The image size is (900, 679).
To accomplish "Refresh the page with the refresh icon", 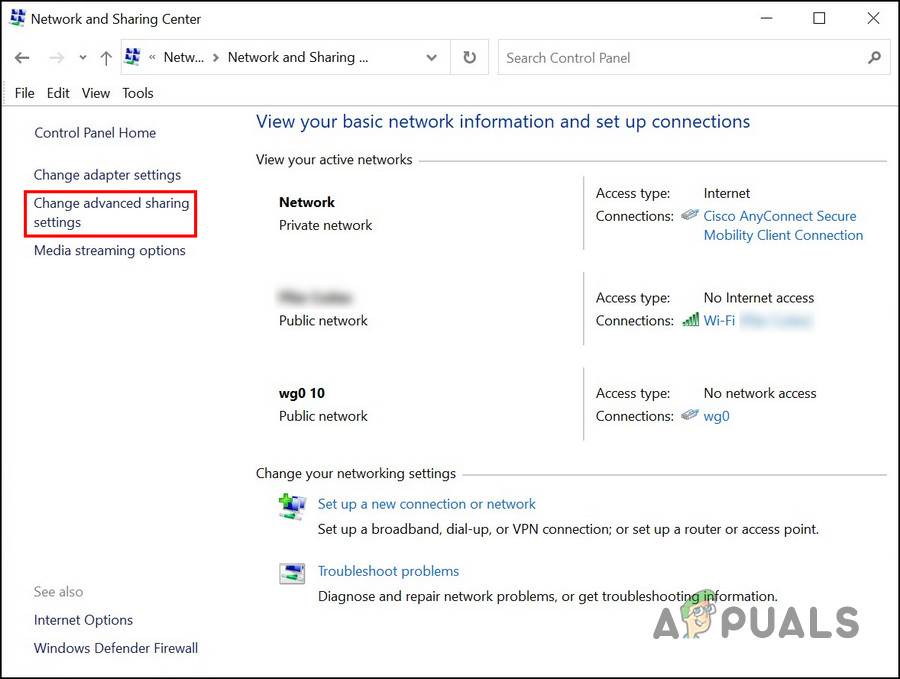I will coord(469,57).
